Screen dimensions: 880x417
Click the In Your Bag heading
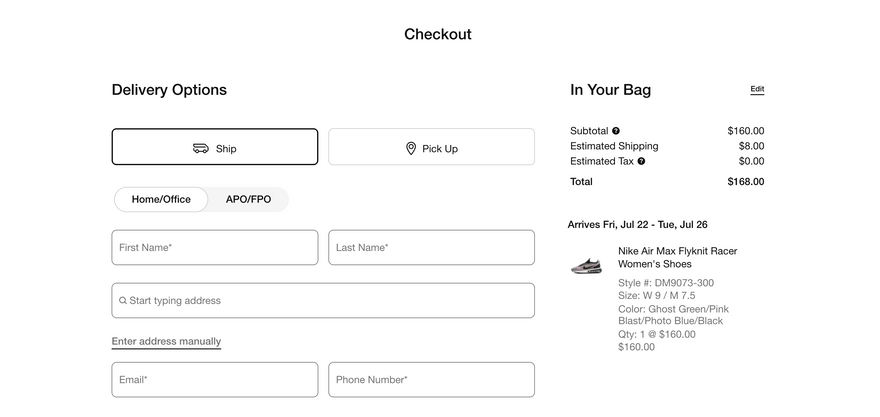pos(610,90)
